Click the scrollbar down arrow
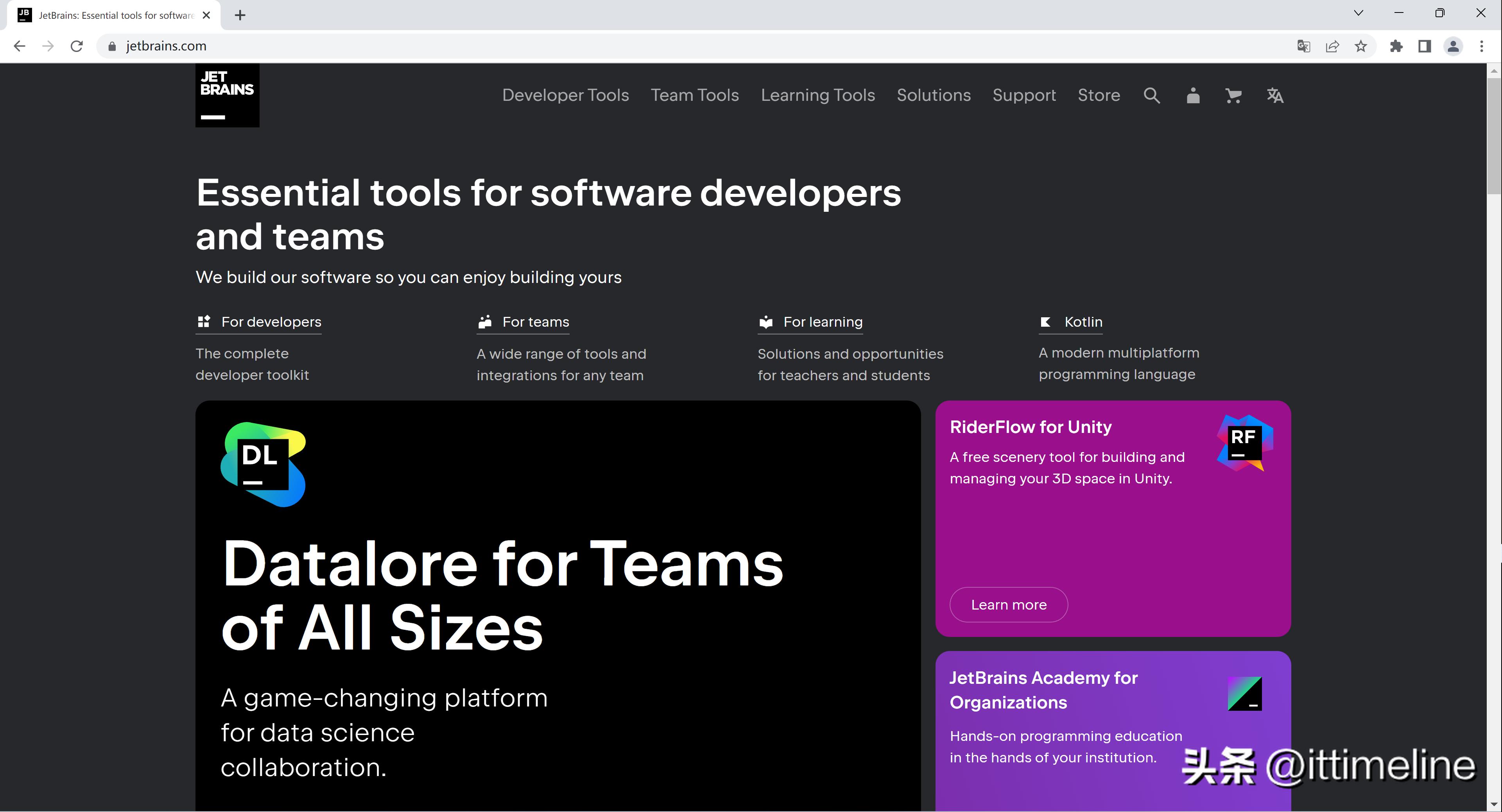1502x812 pixels. coord(1493,805)
